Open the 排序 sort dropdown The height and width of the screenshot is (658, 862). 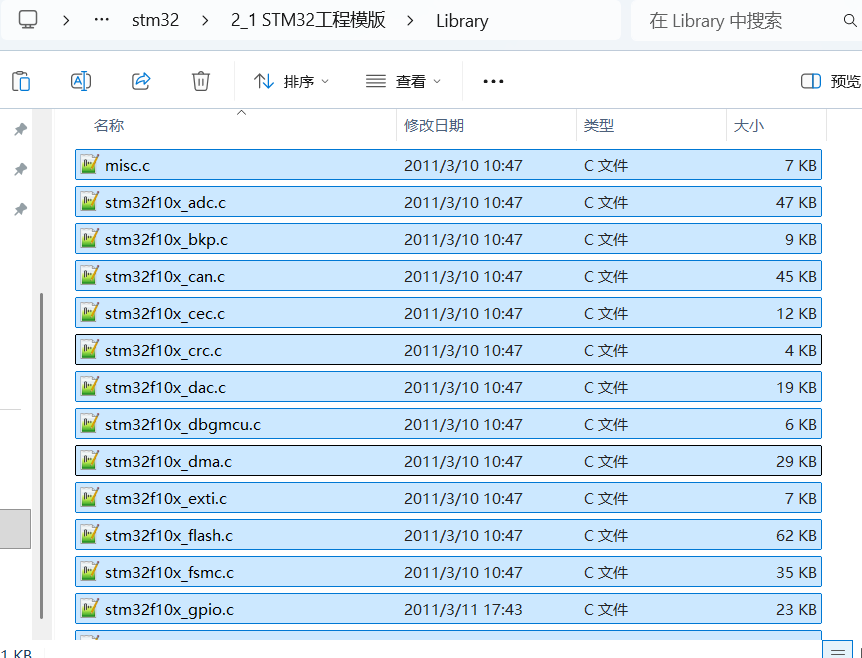(x=291, y=81)
